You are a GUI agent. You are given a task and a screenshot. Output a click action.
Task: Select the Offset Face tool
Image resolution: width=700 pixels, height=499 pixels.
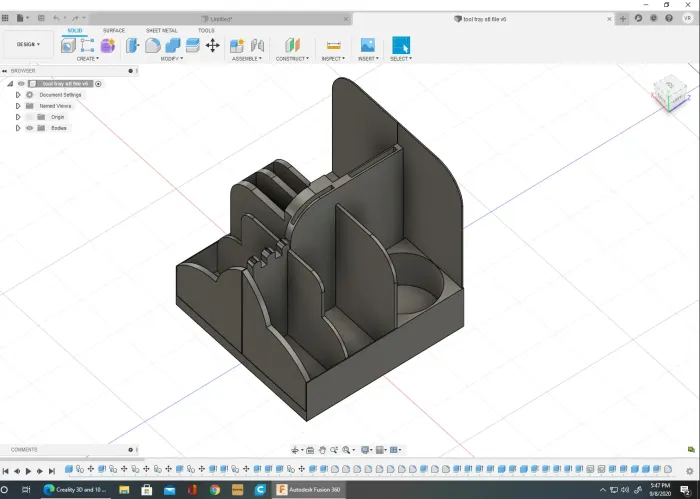point(192,45)
